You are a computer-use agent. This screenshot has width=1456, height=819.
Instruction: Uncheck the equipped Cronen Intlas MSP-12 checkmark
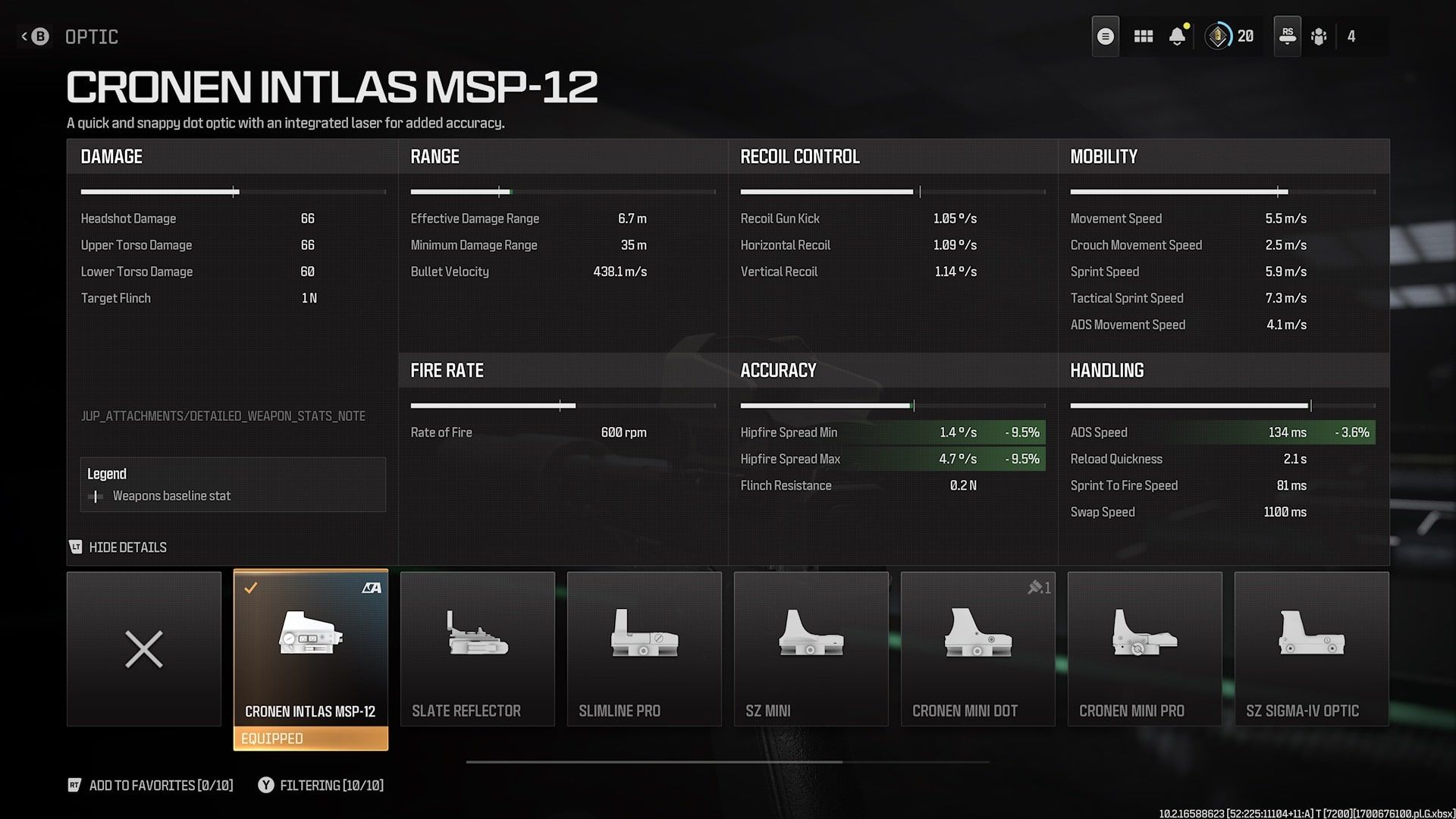tap(251, 588)
